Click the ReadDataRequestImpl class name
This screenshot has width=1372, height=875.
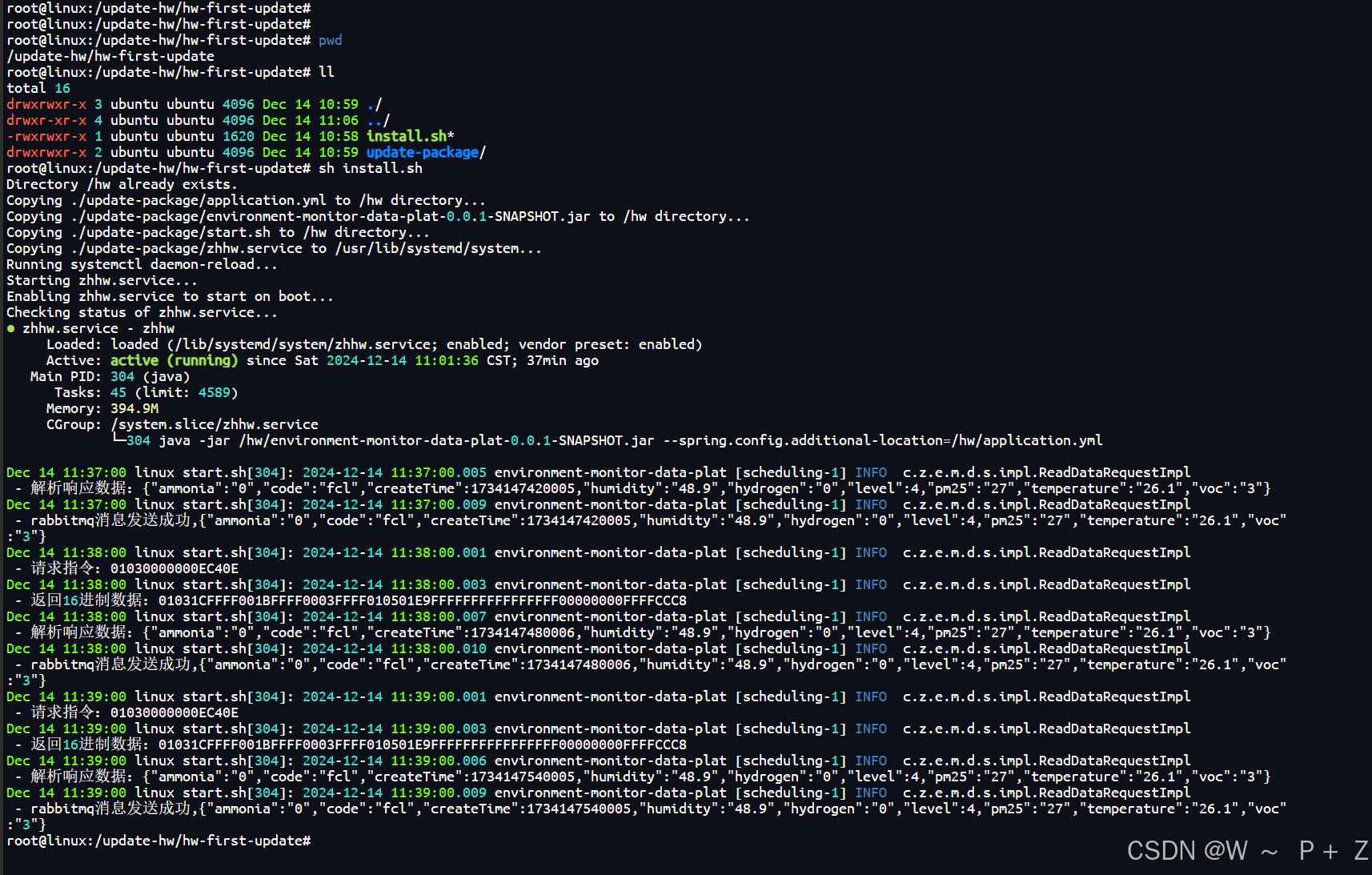[x=1114, y=472]
